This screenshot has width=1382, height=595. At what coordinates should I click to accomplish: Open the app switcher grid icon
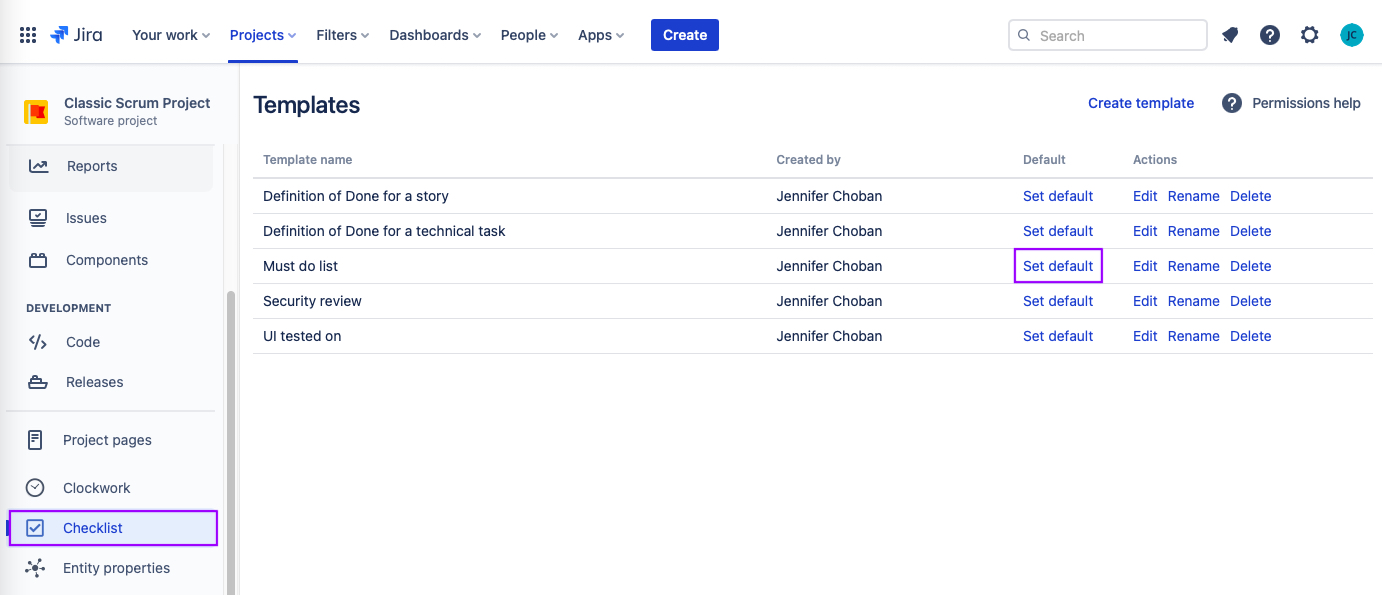pos(28,35)
